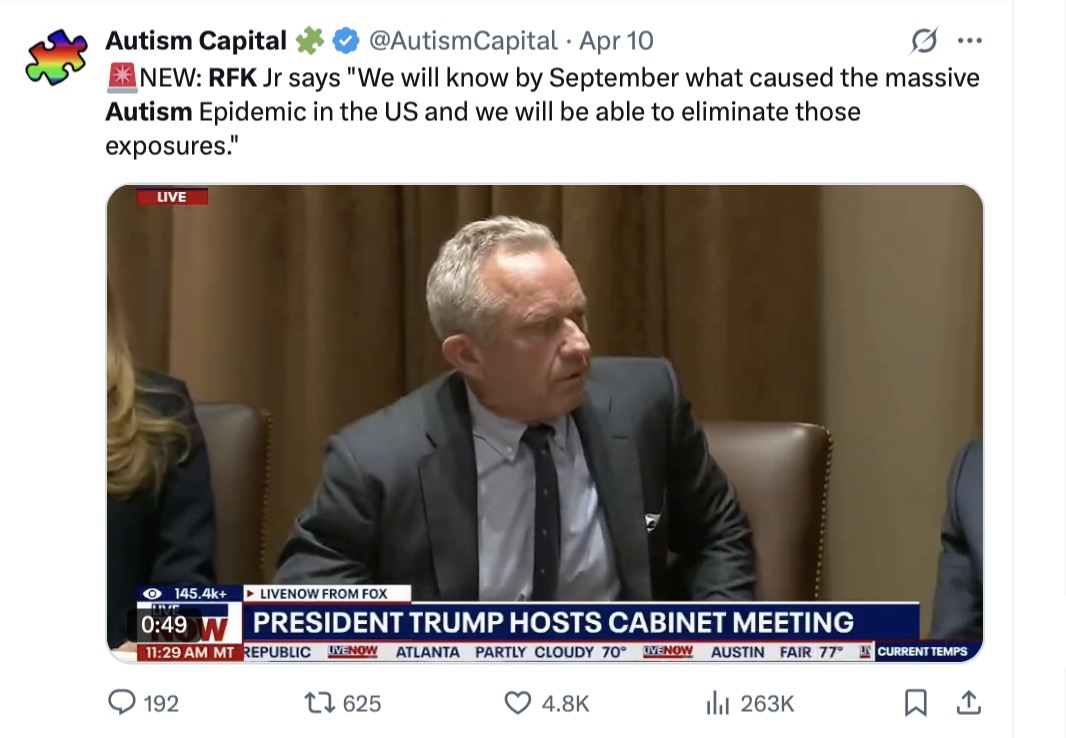This screenshot has height=738, width=1066.
Task: Click the 0:49 video duration badge
Action: (164, 624)
